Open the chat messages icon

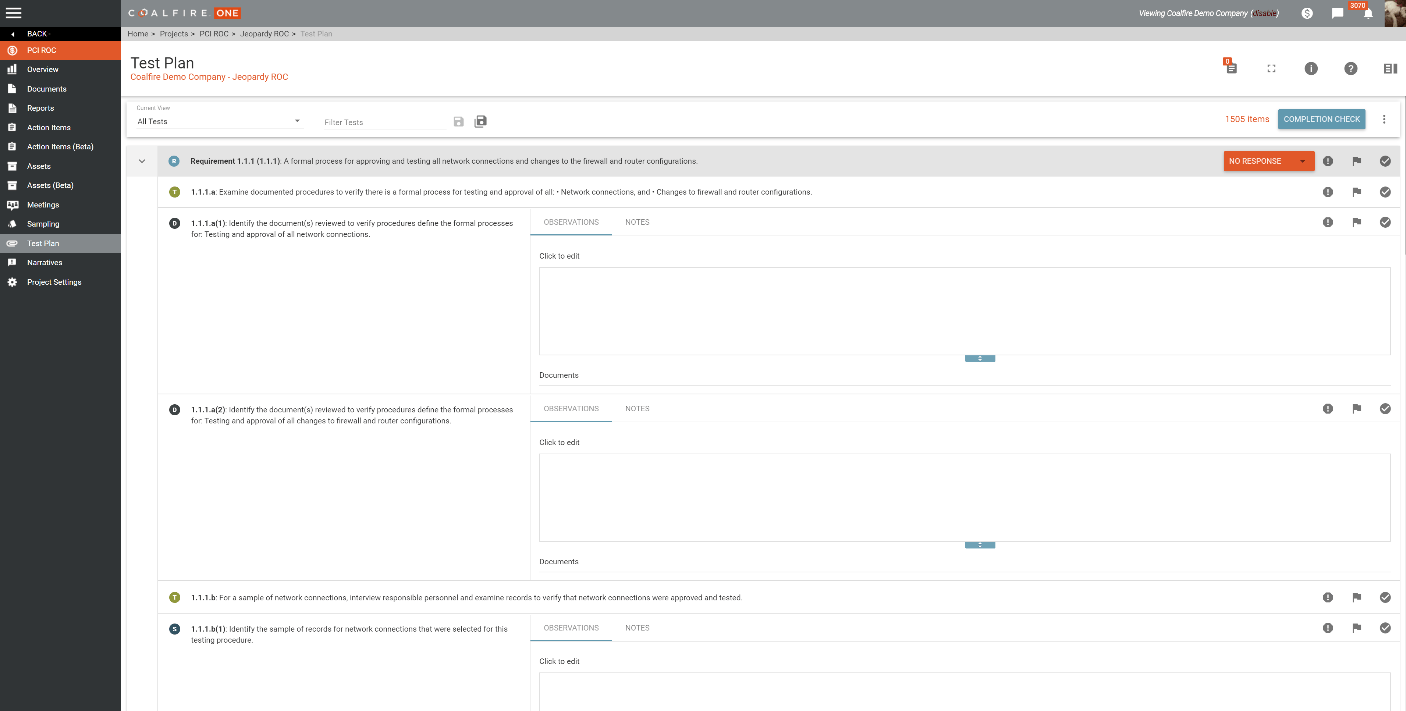pos(1337,14)
